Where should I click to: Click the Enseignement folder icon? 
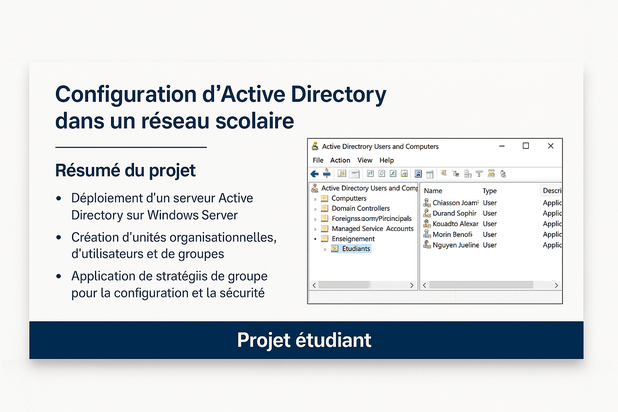pos(324,239)
